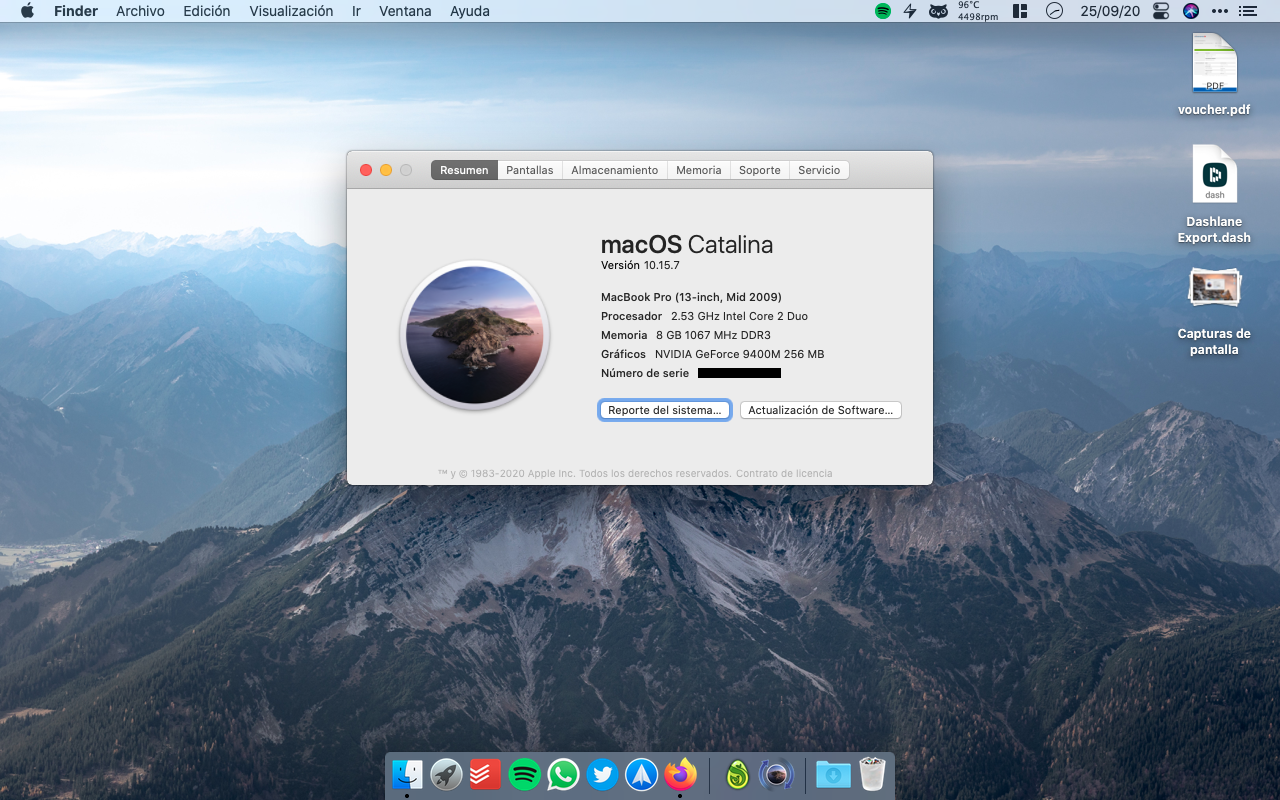Click the 2.53 GHz Intel Core 2 Duo text
1280x800 pixels.
(739, 316)
